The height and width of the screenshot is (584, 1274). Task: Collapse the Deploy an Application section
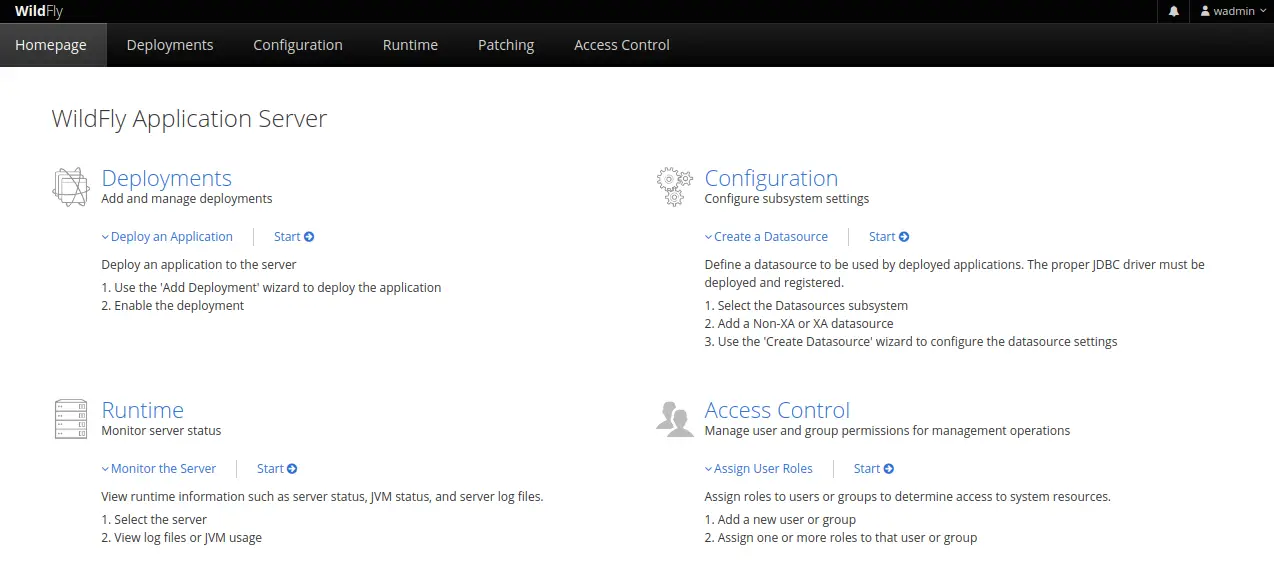click(x=167, y=237)
